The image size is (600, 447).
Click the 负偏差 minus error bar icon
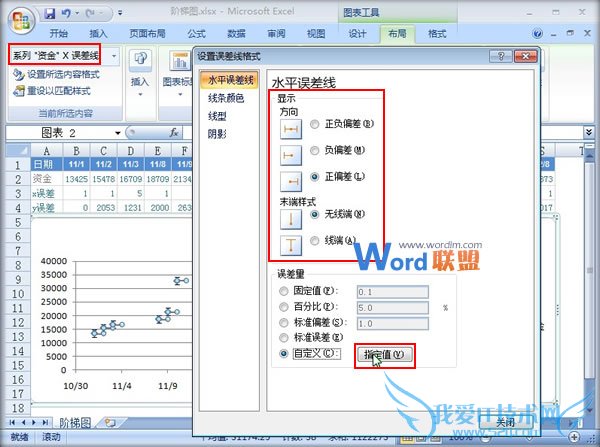click(x=291, y=155)
